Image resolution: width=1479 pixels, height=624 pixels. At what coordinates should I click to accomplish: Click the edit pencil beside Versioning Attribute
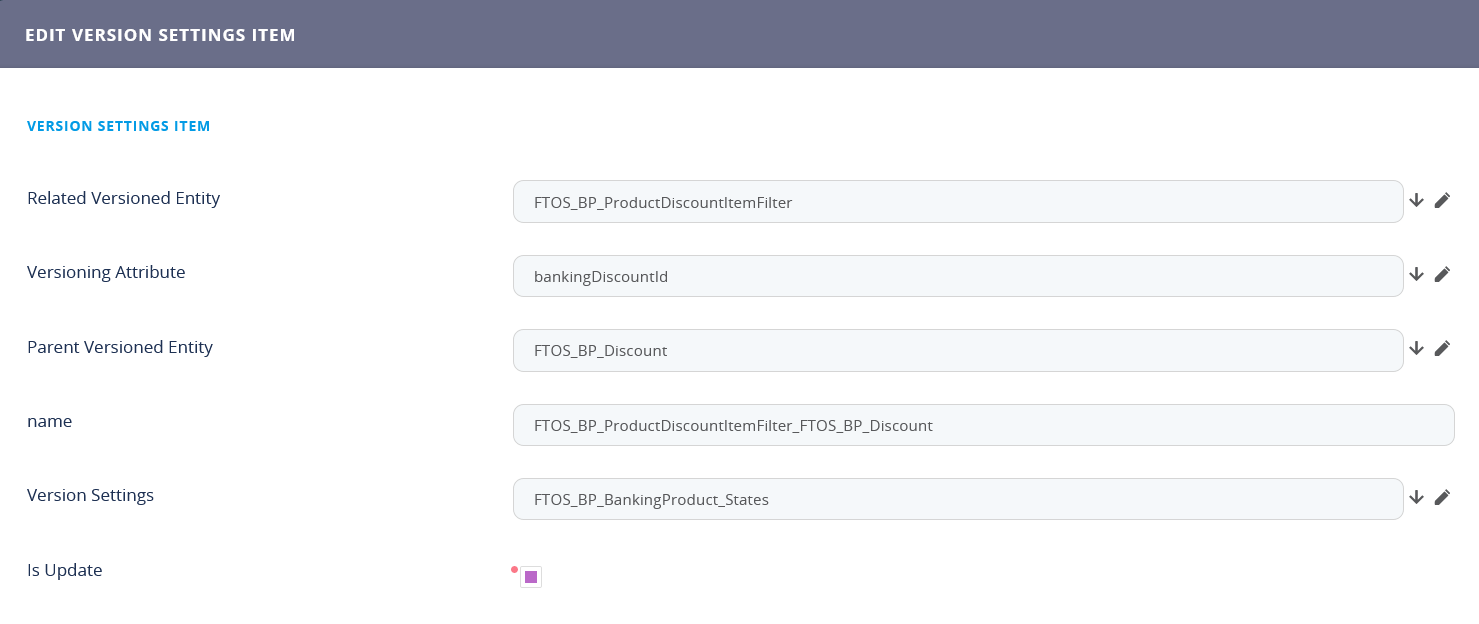pyautogui.click(x=1442, y=274)
